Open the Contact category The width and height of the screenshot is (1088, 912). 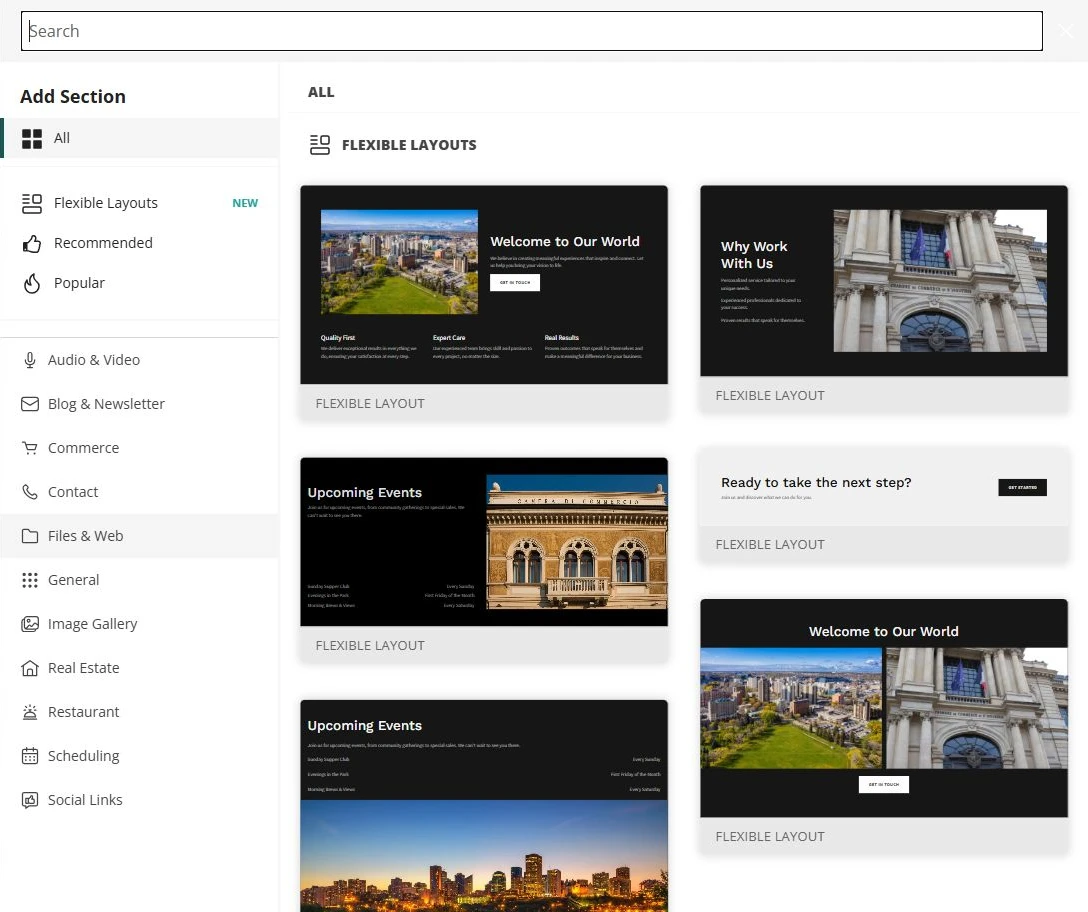click(139, 492)
